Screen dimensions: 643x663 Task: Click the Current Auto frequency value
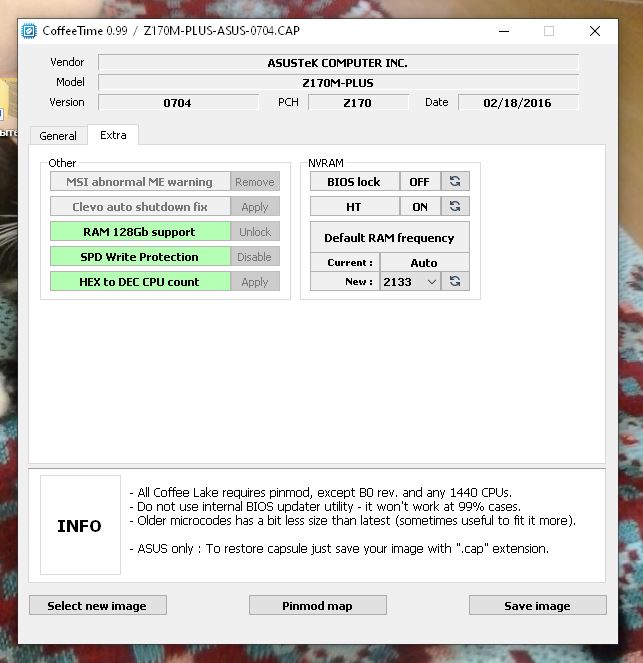(424, 263)
